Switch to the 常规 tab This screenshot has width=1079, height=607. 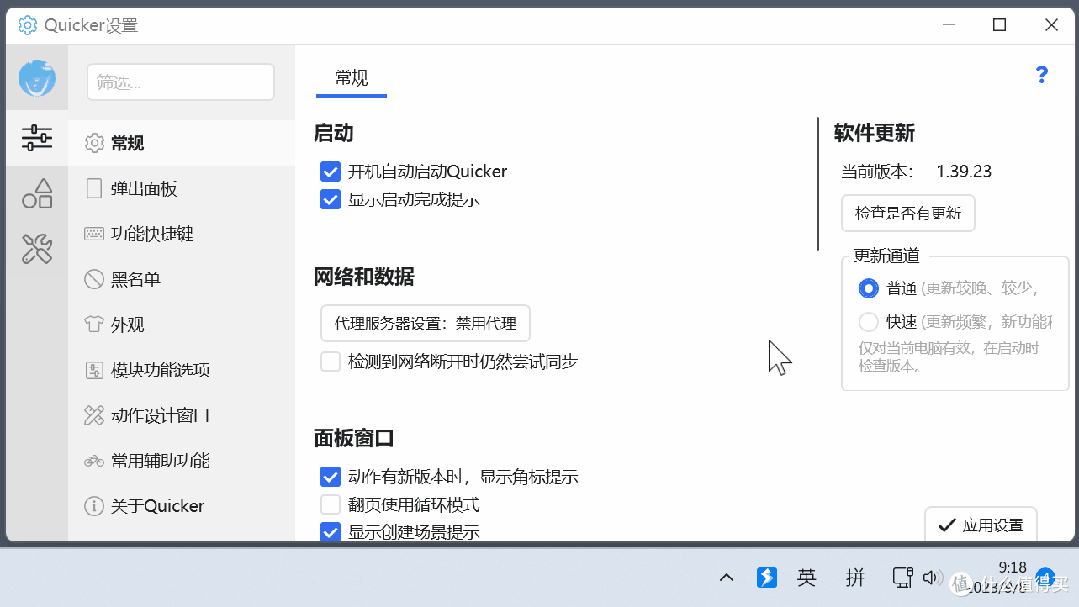pyautogui.click(x=352, y=78)
